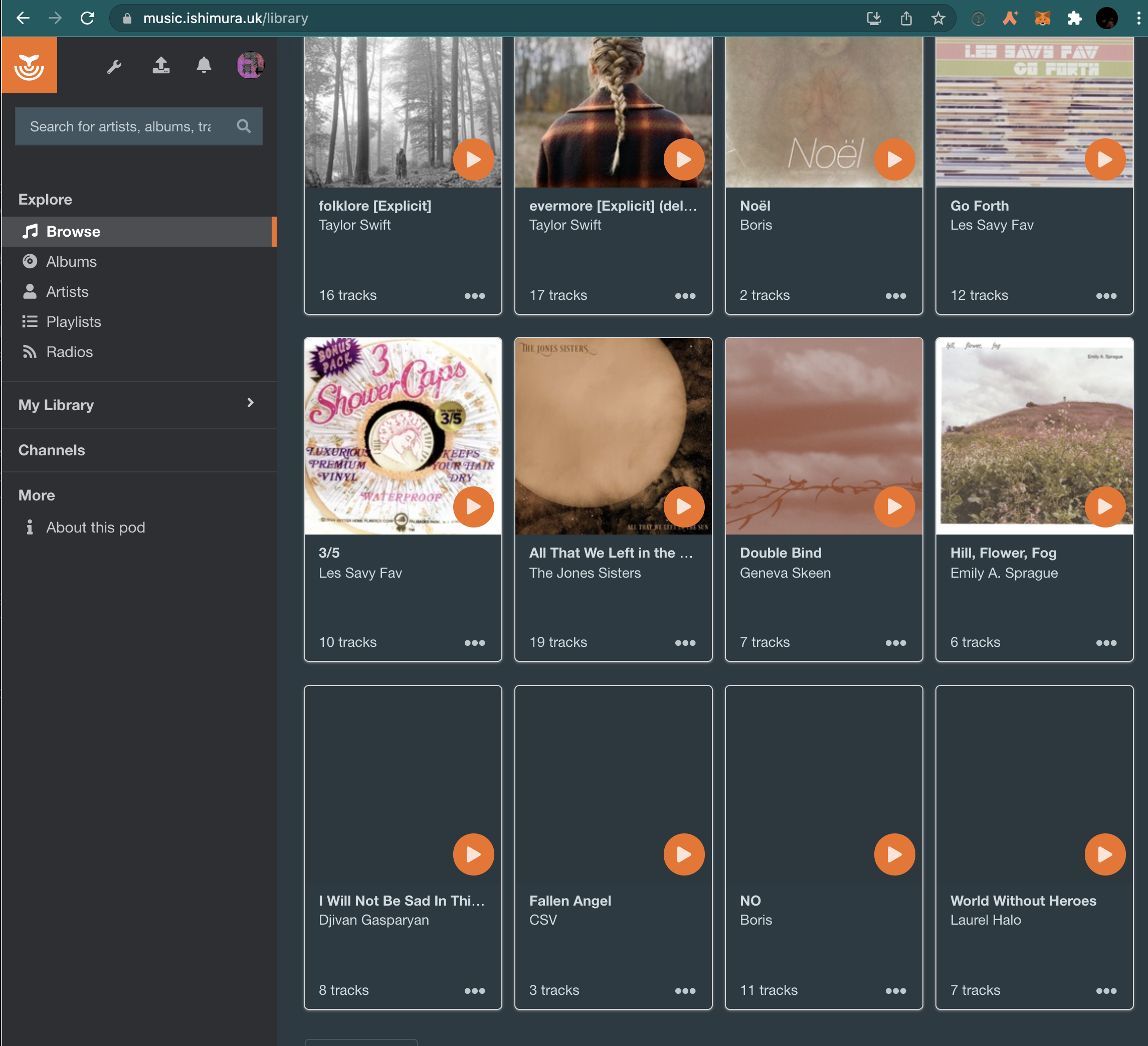Open more options for Double Bind
This screenshot has height=1046, width=1148.
(x=896, y=643)
